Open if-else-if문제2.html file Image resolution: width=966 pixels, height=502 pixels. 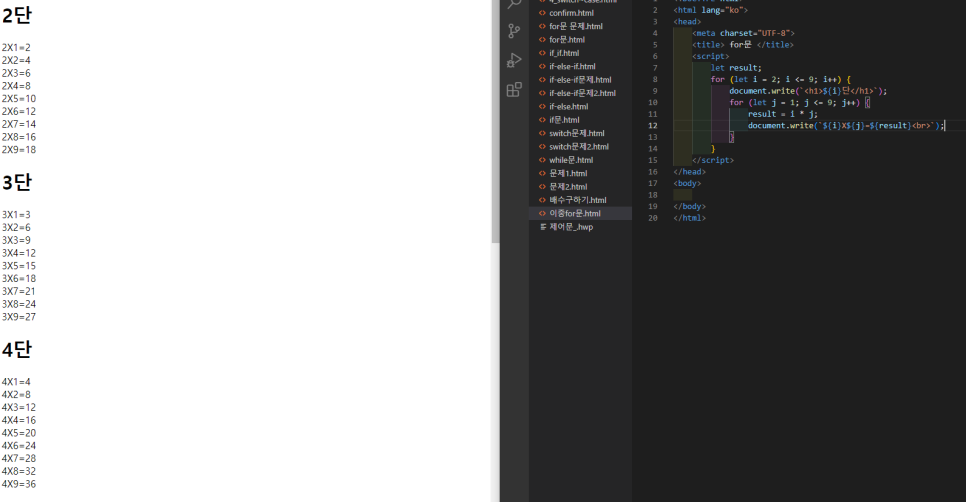click(582, 93)
